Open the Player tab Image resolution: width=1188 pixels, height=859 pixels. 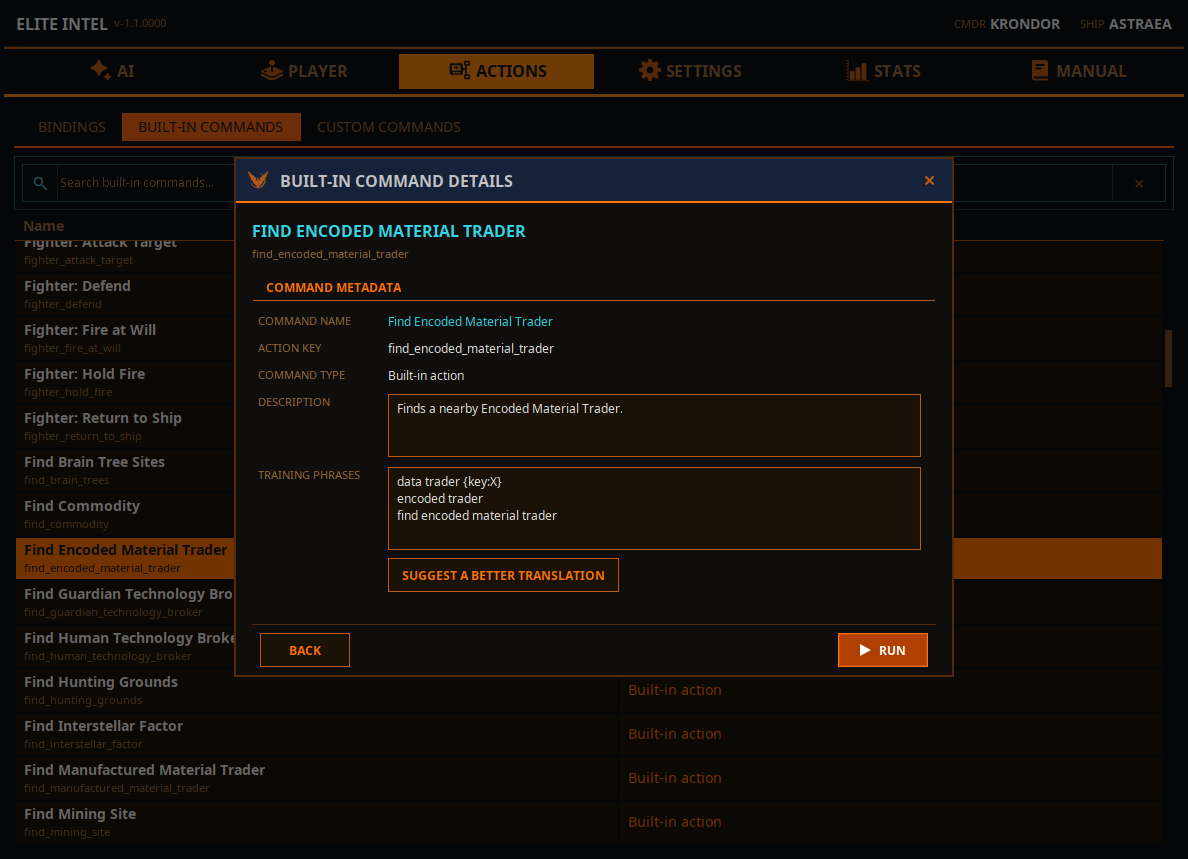304,71
